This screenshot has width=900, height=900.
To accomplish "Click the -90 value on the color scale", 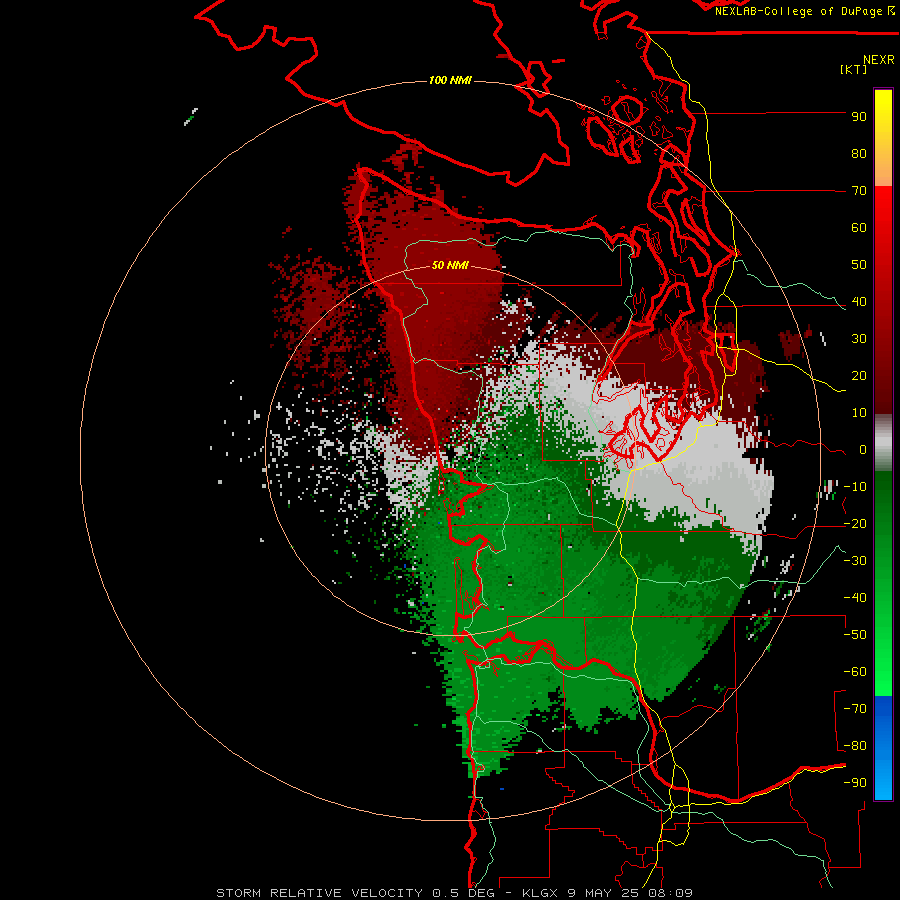I will coord(855,783).
